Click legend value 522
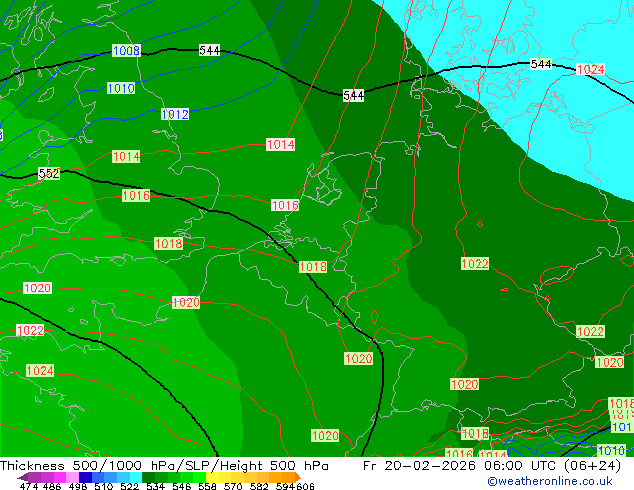The image size is (634, 490). click(x=129, y=486)
